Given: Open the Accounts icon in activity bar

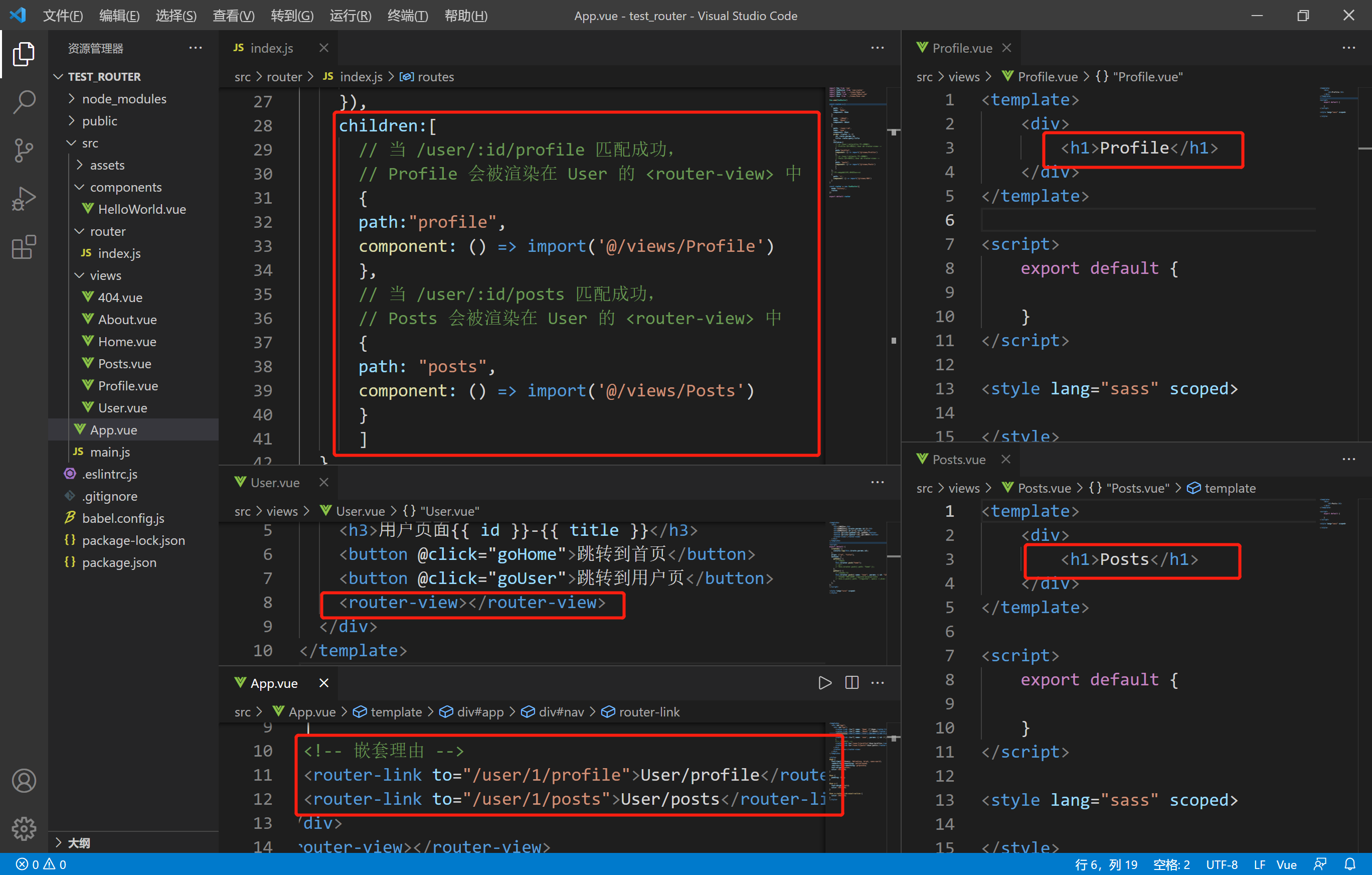Looking at the screenshot, I should click(24, 780).
